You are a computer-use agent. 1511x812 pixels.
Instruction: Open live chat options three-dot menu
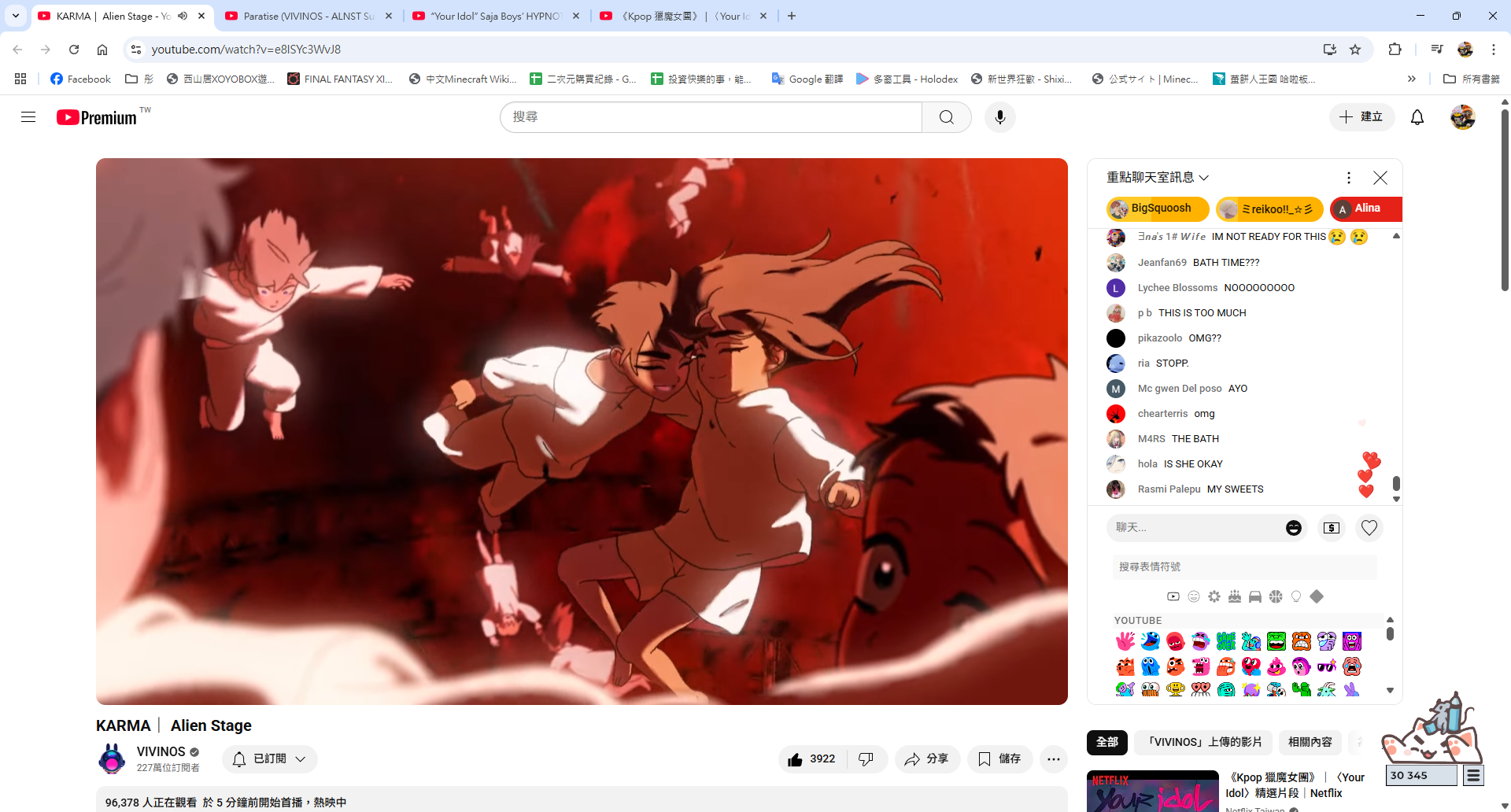(1349, 178)
